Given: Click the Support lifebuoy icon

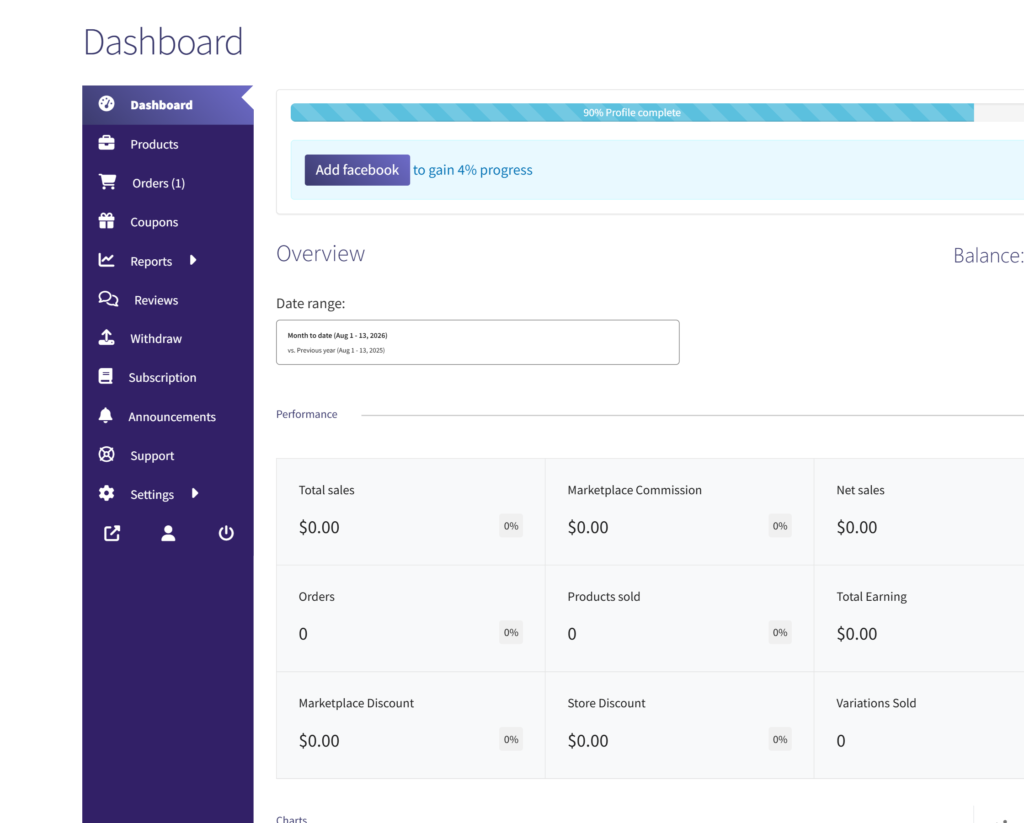Looking at the screenshot, I should pyautogui.click(x=106, y=455).
